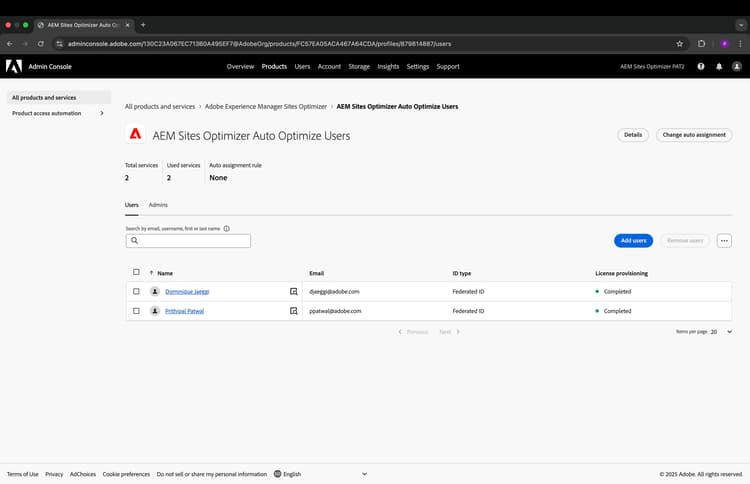This screenshot has height=484, width=750.
Task: Click the browser address bar URL
Action: 259,44
